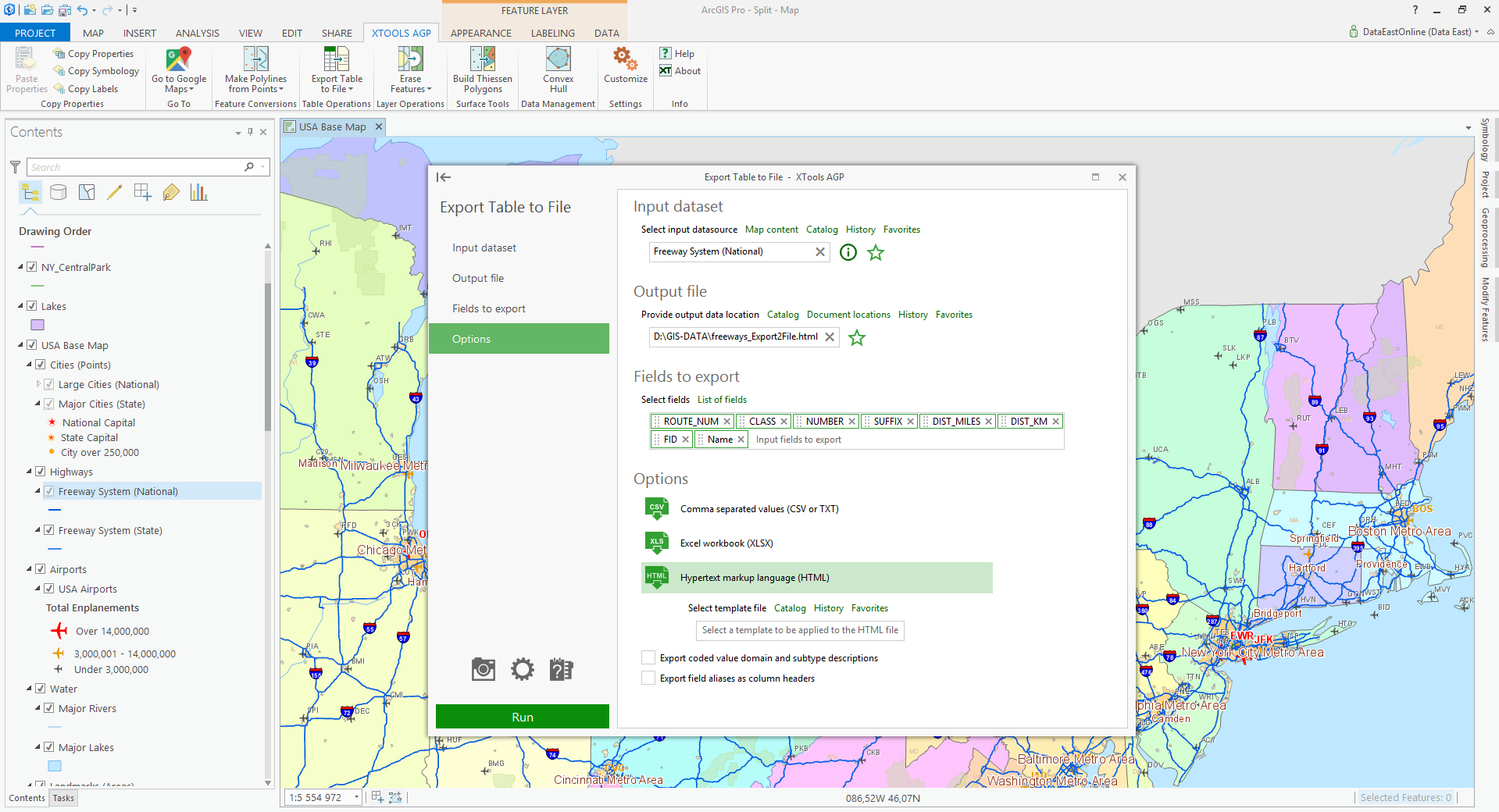
Task: Click Copy Symbology in ribbon
Action: pos(96,71)
